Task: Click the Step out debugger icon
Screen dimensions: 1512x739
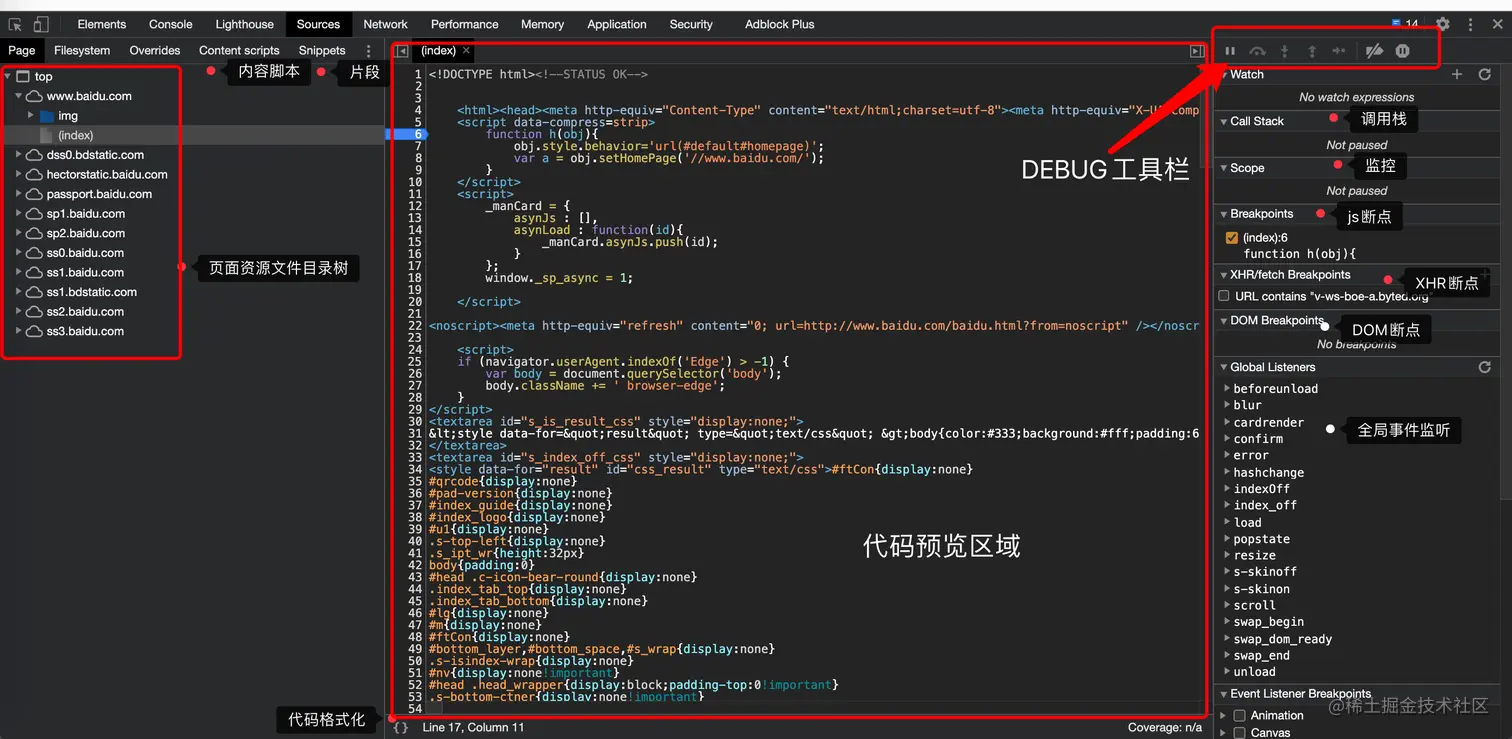Action: pyautogui.click(x=1312, y=51)
